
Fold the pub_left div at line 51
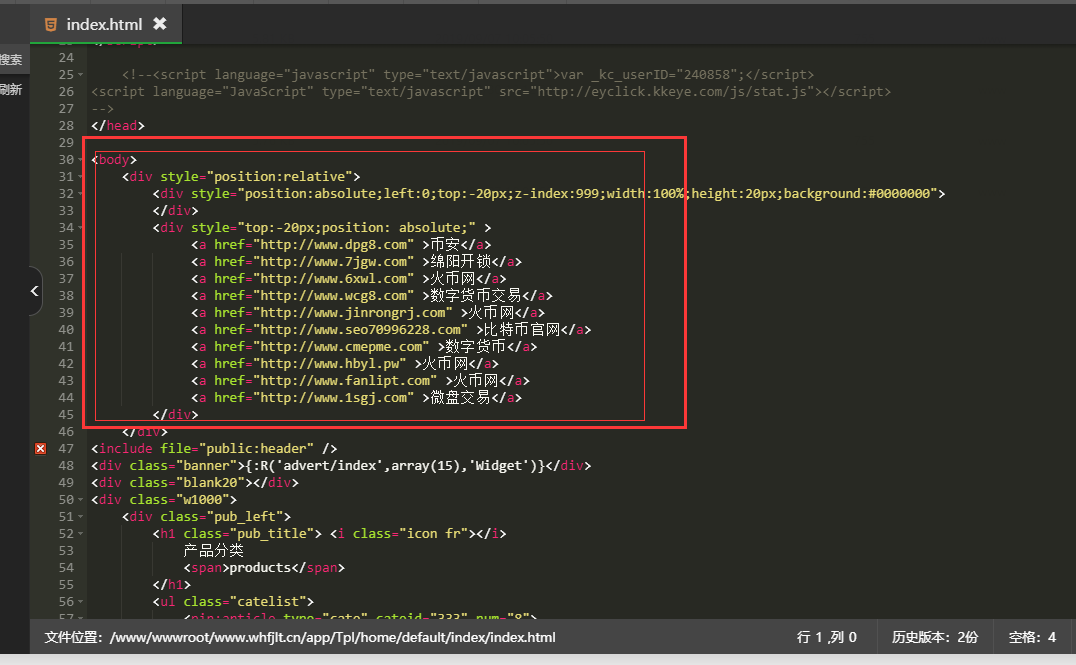[x=80, y=517]
